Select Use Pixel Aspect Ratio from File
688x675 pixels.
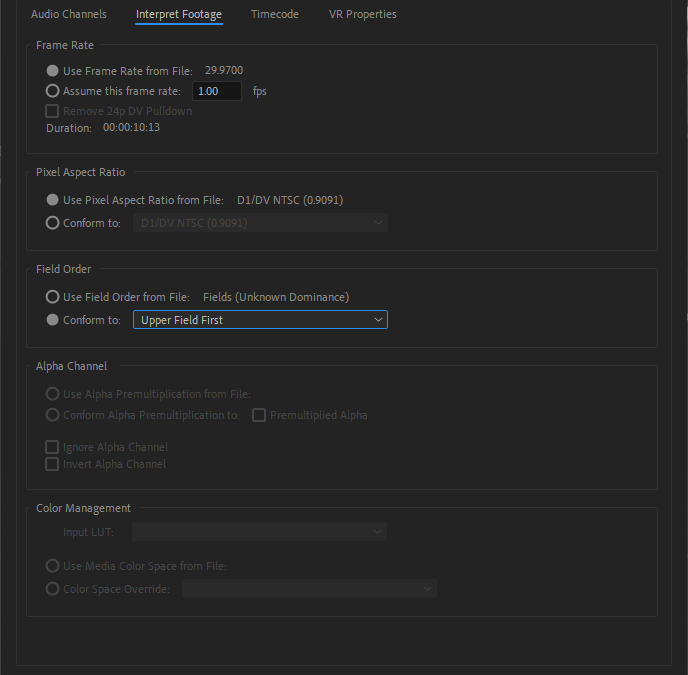click(53, 200)
